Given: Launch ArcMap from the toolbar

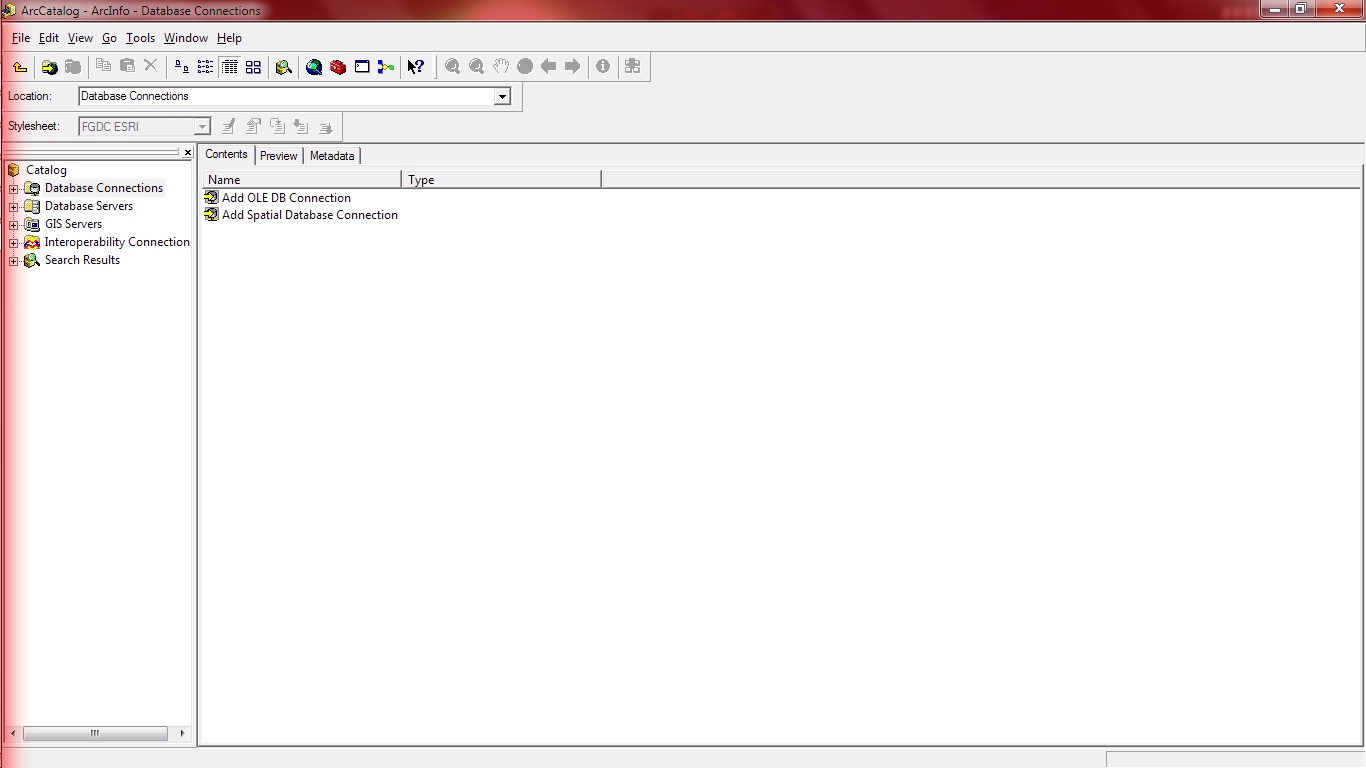Looking at the screenshot, I should pos(314,66).
